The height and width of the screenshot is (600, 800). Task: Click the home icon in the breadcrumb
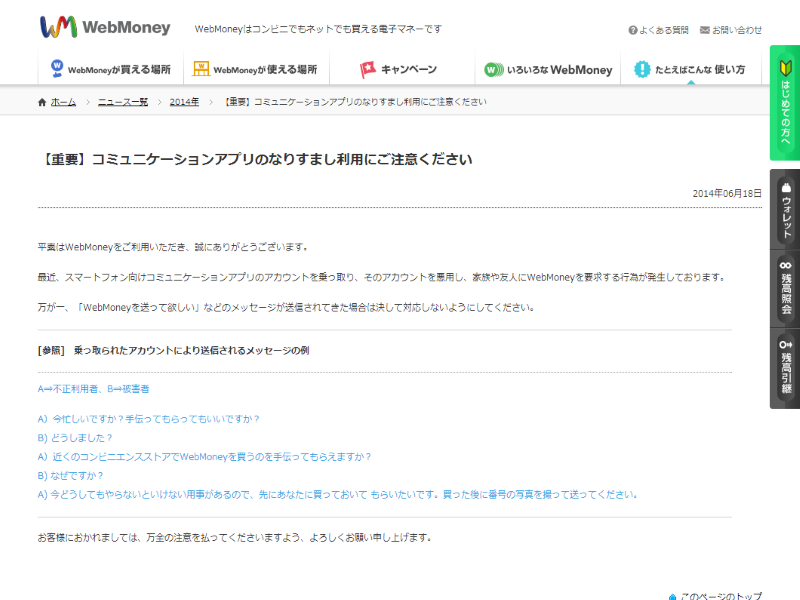coord(41,102)
